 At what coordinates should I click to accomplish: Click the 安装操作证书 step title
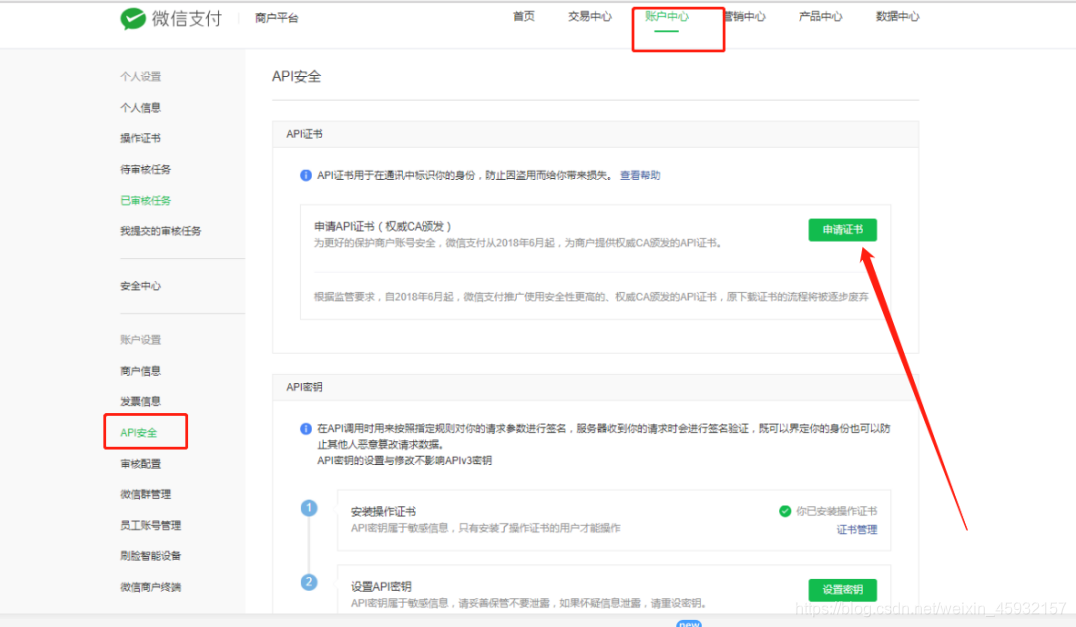click(383, 512)
